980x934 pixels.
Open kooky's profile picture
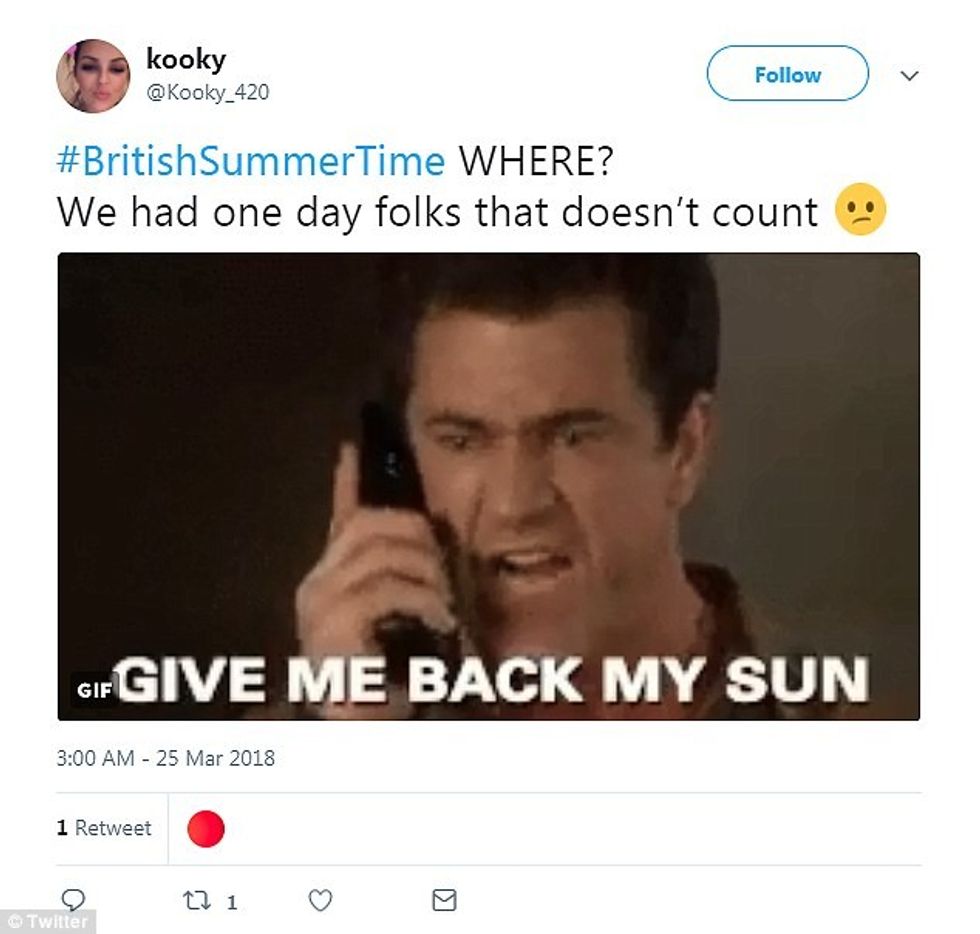pyautogui.click(x=93, y=76)
